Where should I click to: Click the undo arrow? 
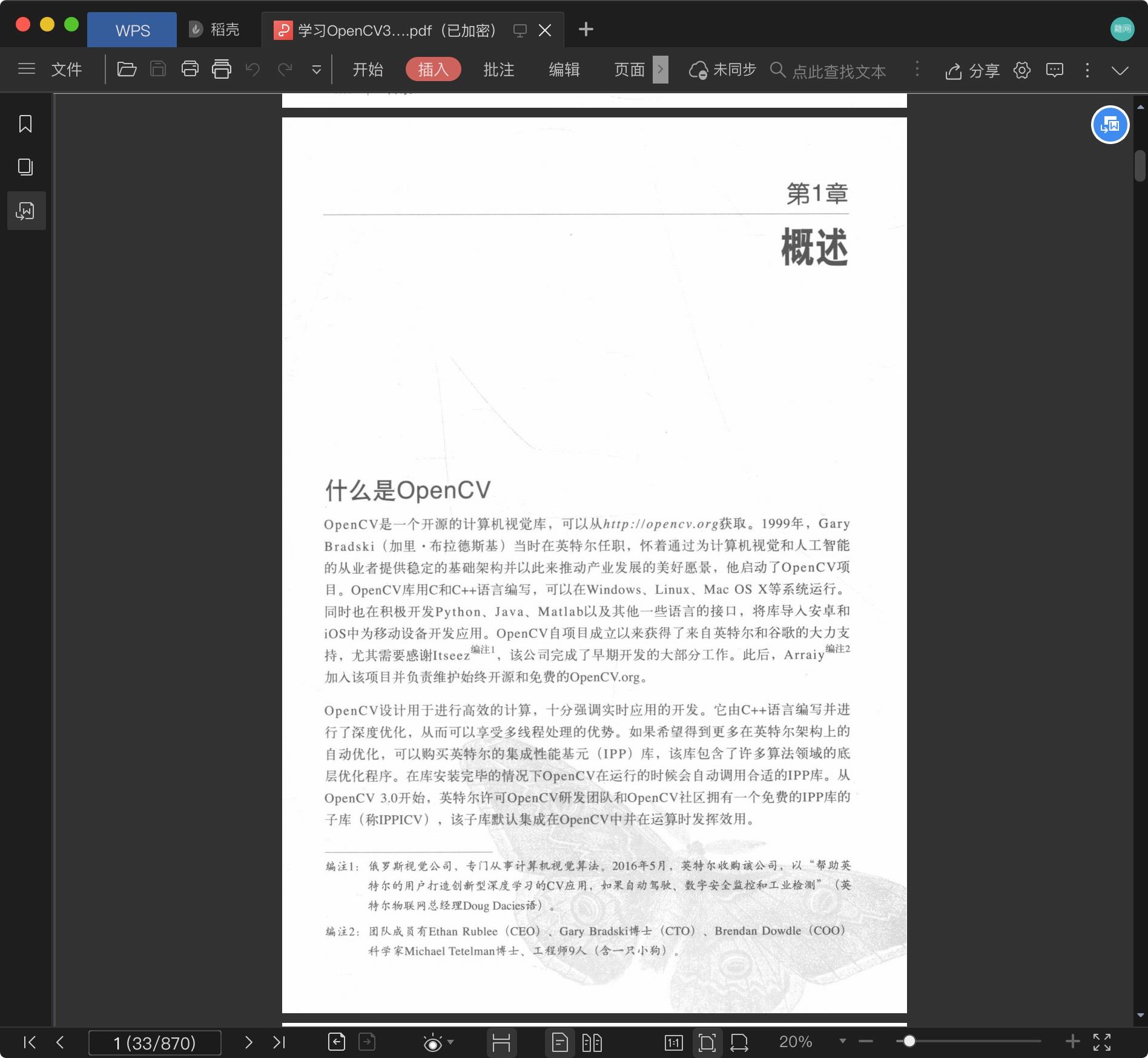click(252, 70)
